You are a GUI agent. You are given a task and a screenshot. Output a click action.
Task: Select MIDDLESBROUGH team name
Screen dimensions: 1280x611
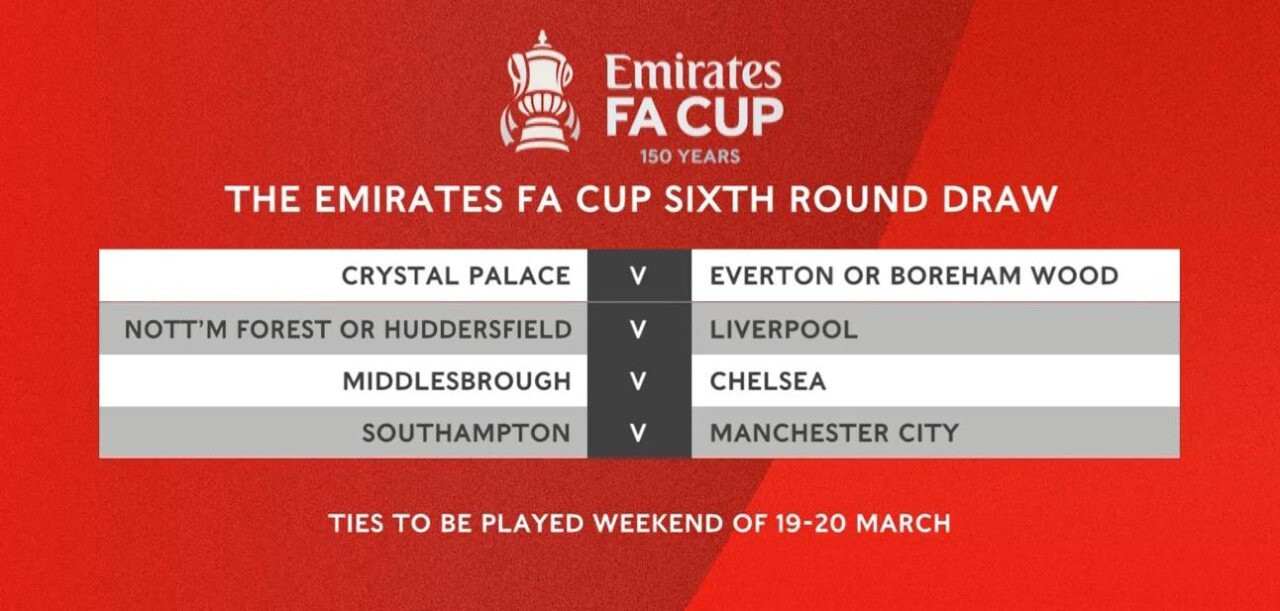(x=457, y=381)
